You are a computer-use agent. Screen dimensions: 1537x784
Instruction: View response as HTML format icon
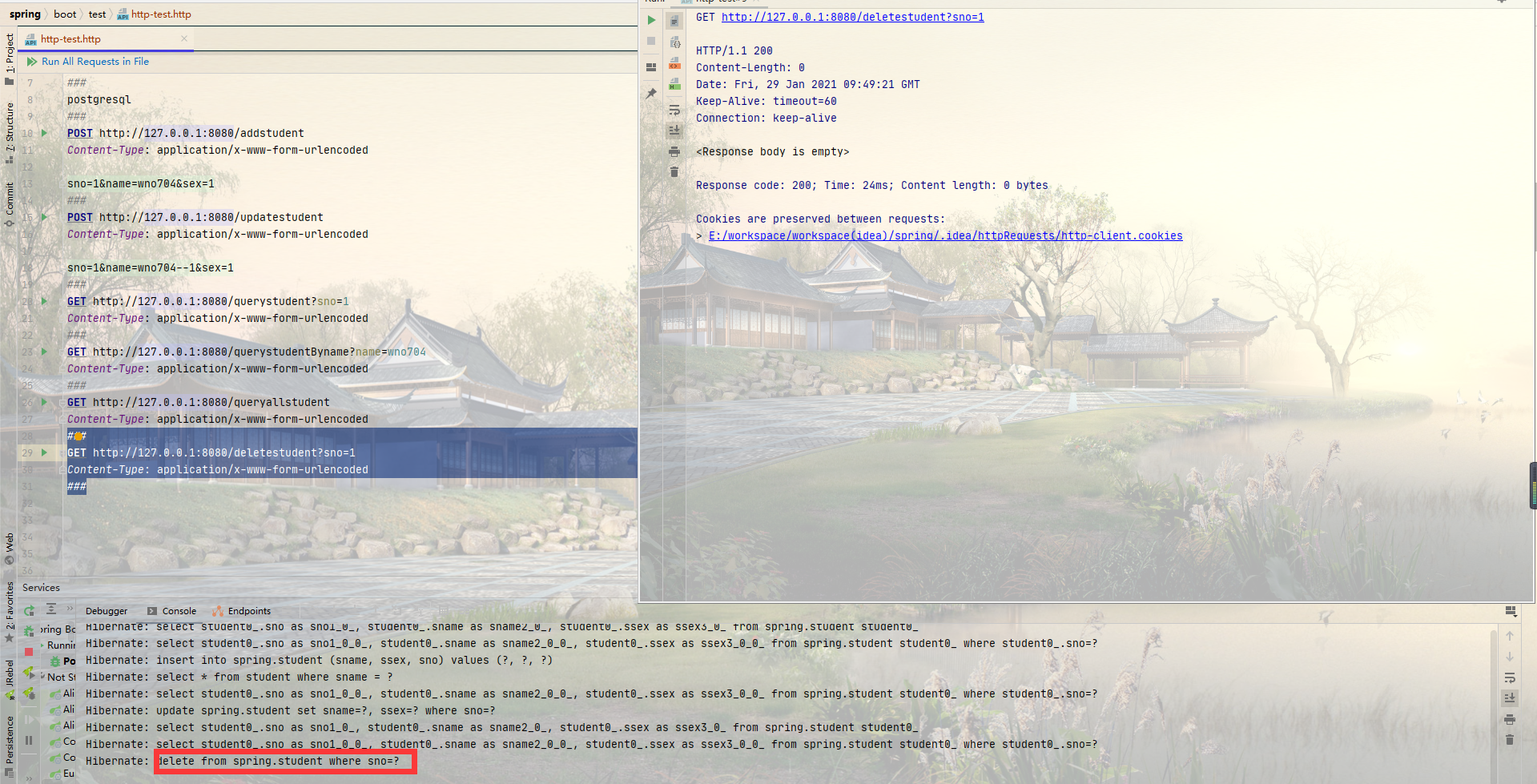pos(674,83)
